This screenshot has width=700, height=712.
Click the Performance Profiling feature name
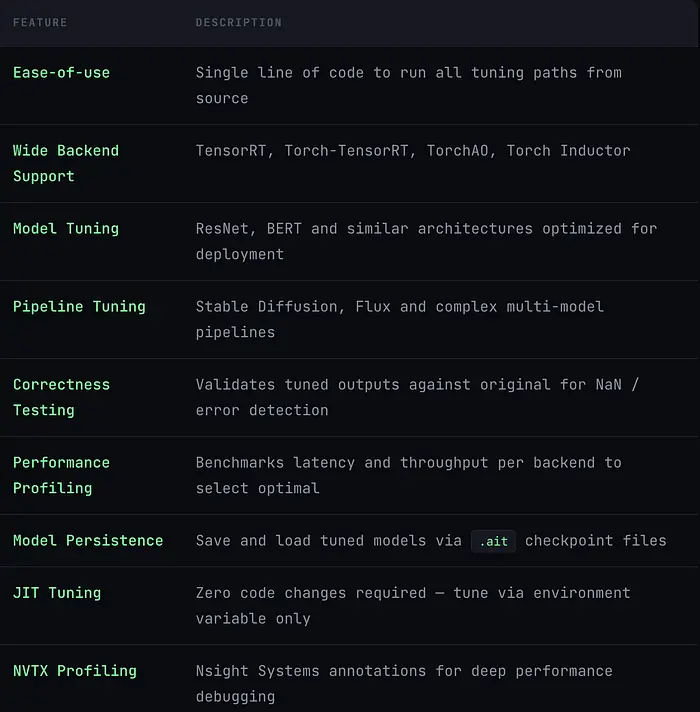[61, 475]
